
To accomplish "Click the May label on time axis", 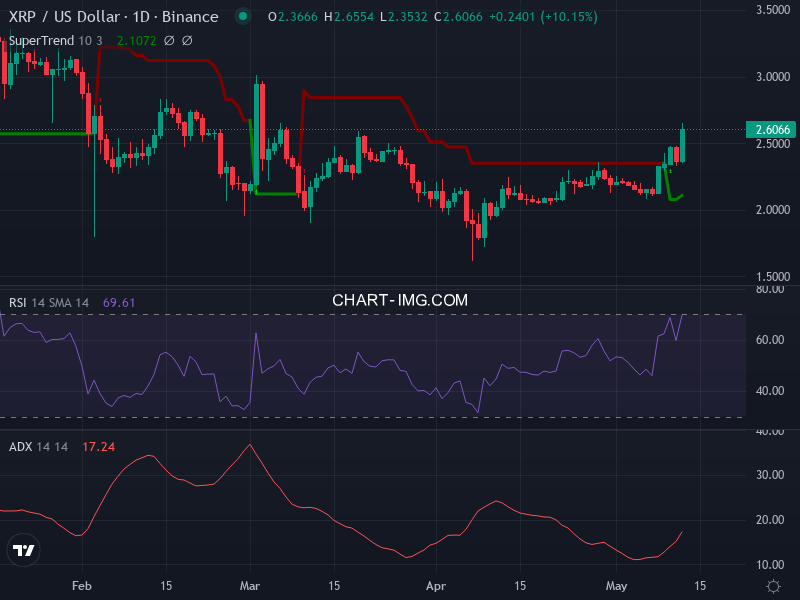I will pyautogui.click(x=616, y=586).
